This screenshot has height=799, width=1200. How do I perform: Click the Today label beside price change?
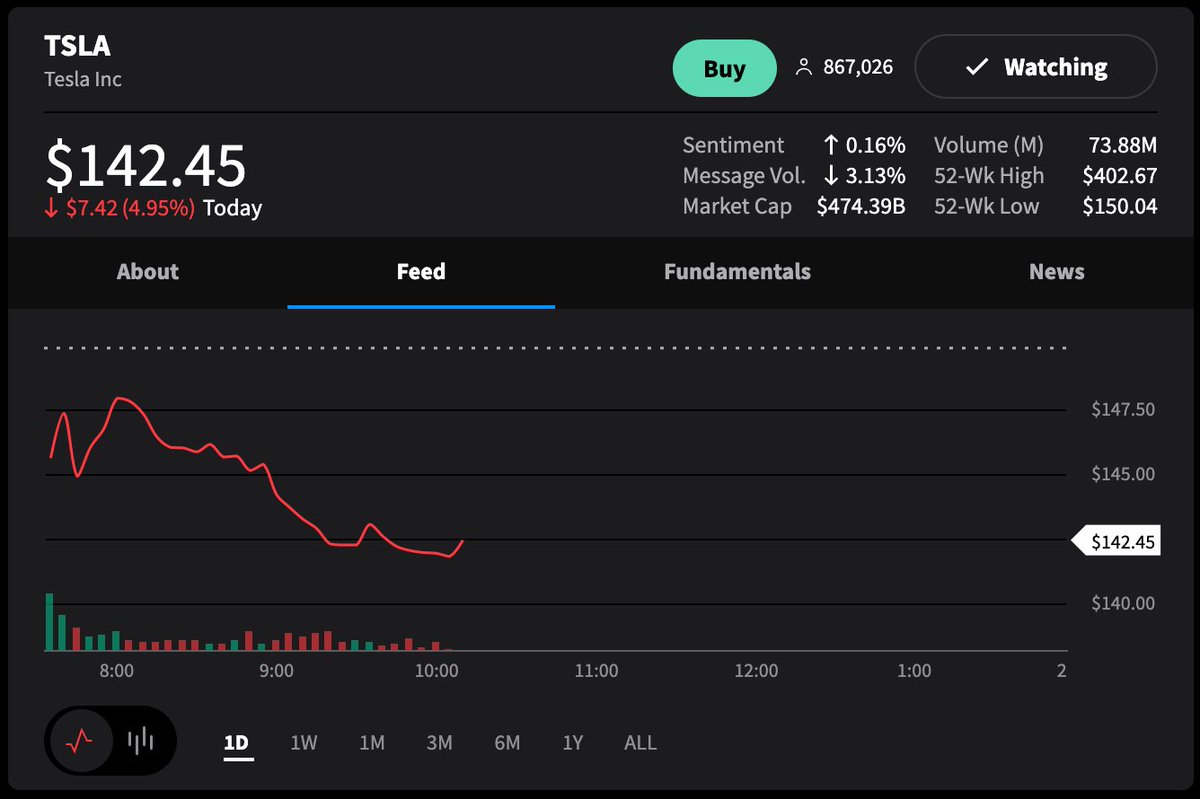tap(233, 209)
